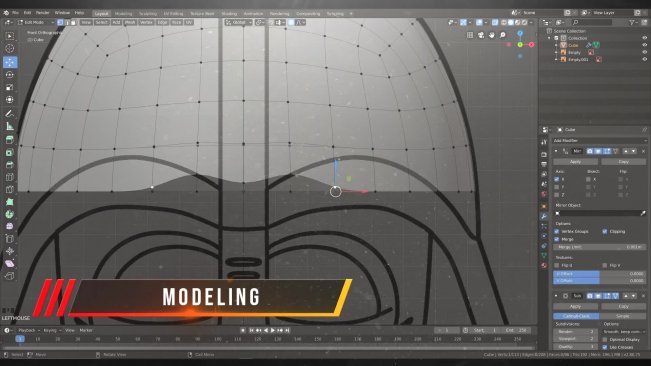This screenshot has height=366, width=651.
Task: Collapse the Subdivision modifier panel
Action: coord(556,296)
